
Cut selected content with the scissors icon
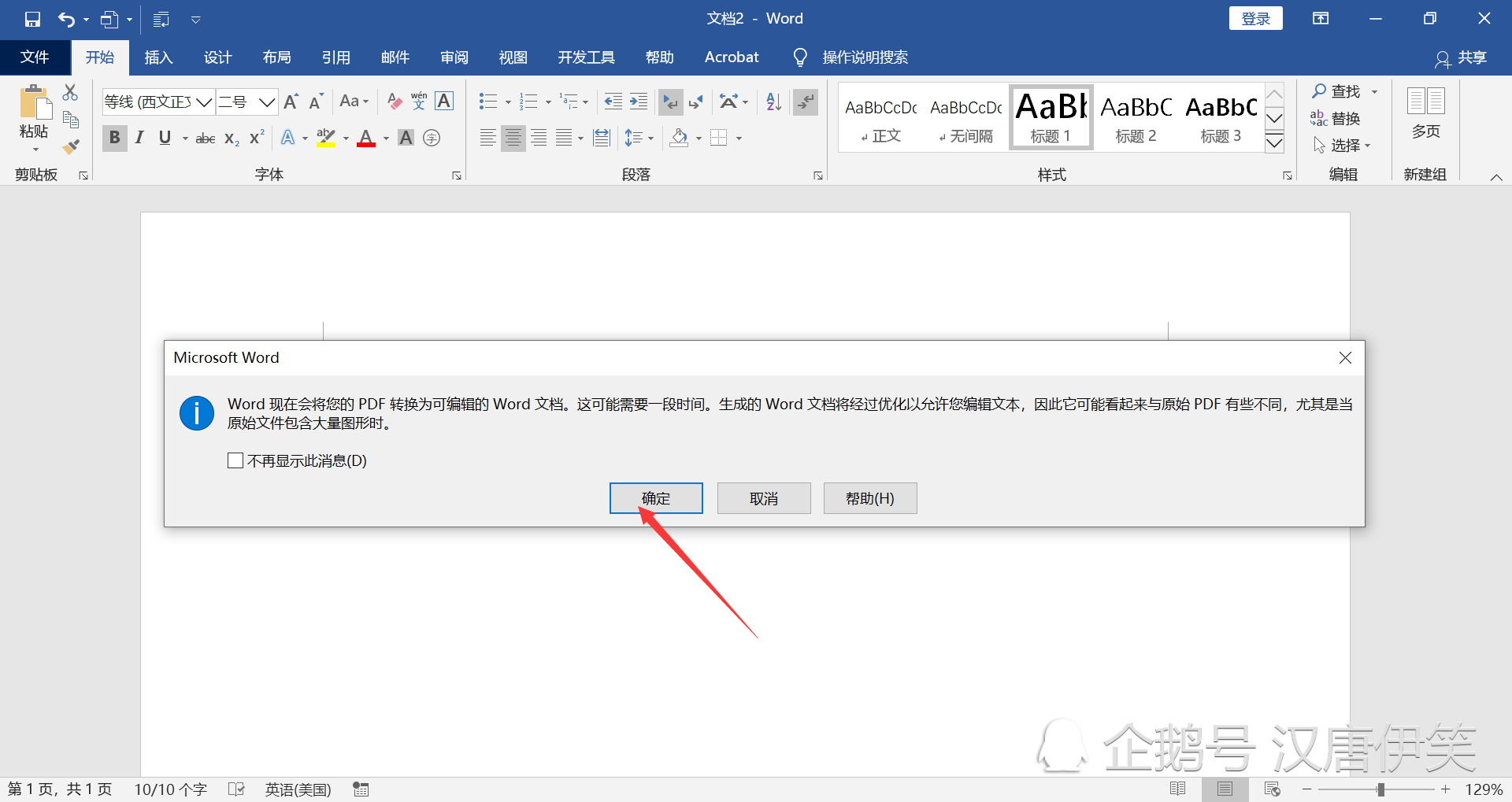tap(70, 92)
